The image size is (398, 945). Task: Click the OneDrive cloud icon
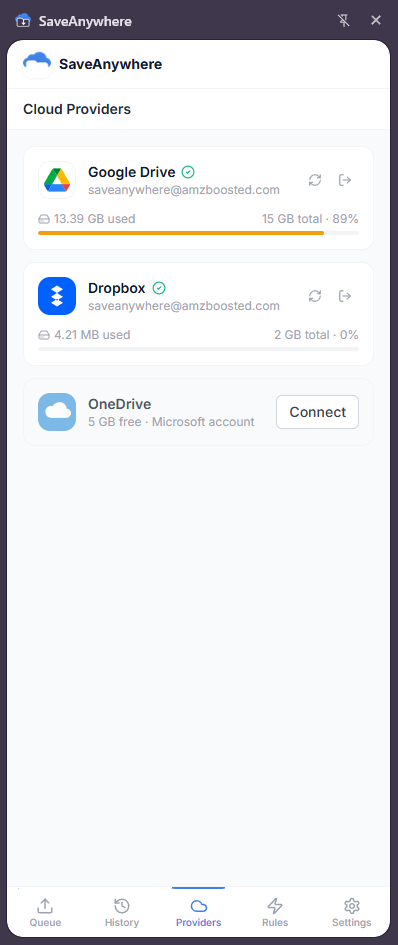pyautogui.click(x=57, y=412)
